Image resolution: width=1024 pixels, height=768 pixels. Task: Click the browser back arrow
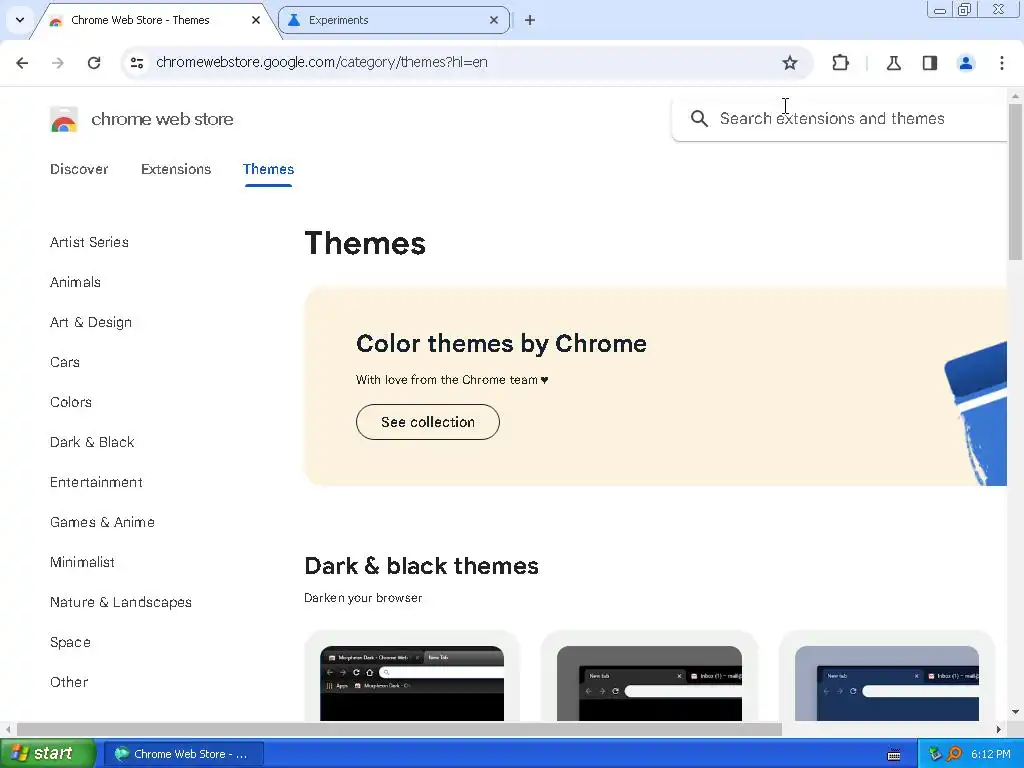(x=22, y=63)
